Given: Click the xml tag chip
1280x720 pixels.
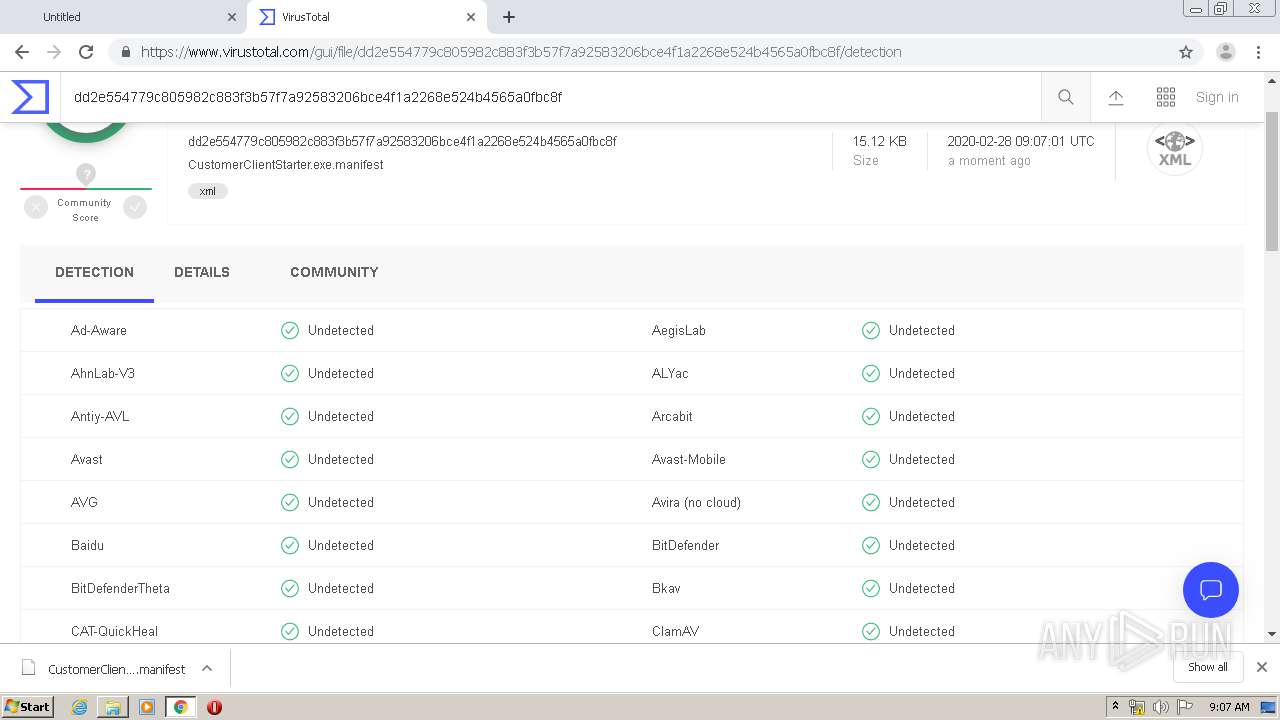Looking at the screenshot, I should 207,191.
